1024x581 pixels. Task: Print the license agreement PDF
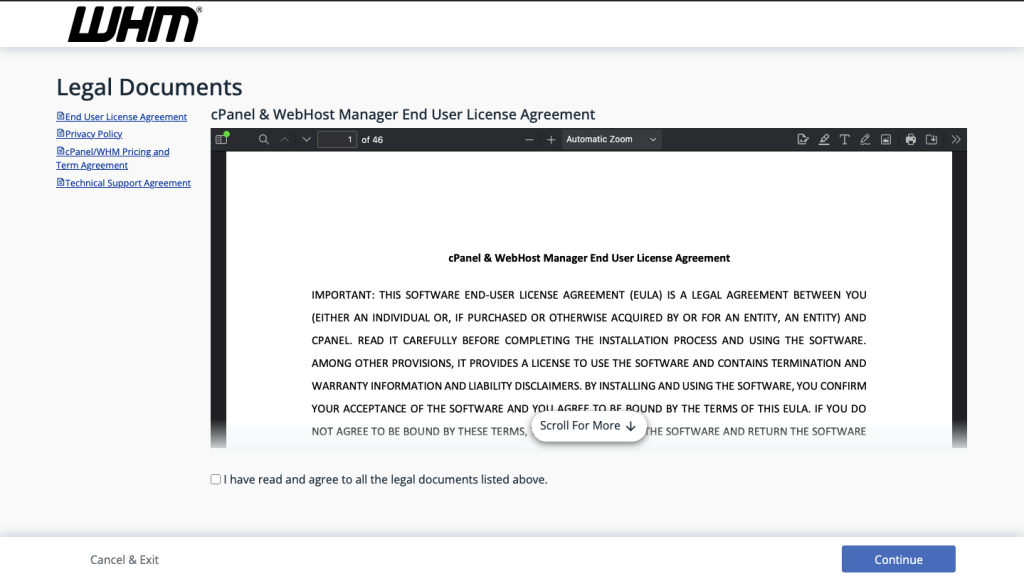coord(910,140)
